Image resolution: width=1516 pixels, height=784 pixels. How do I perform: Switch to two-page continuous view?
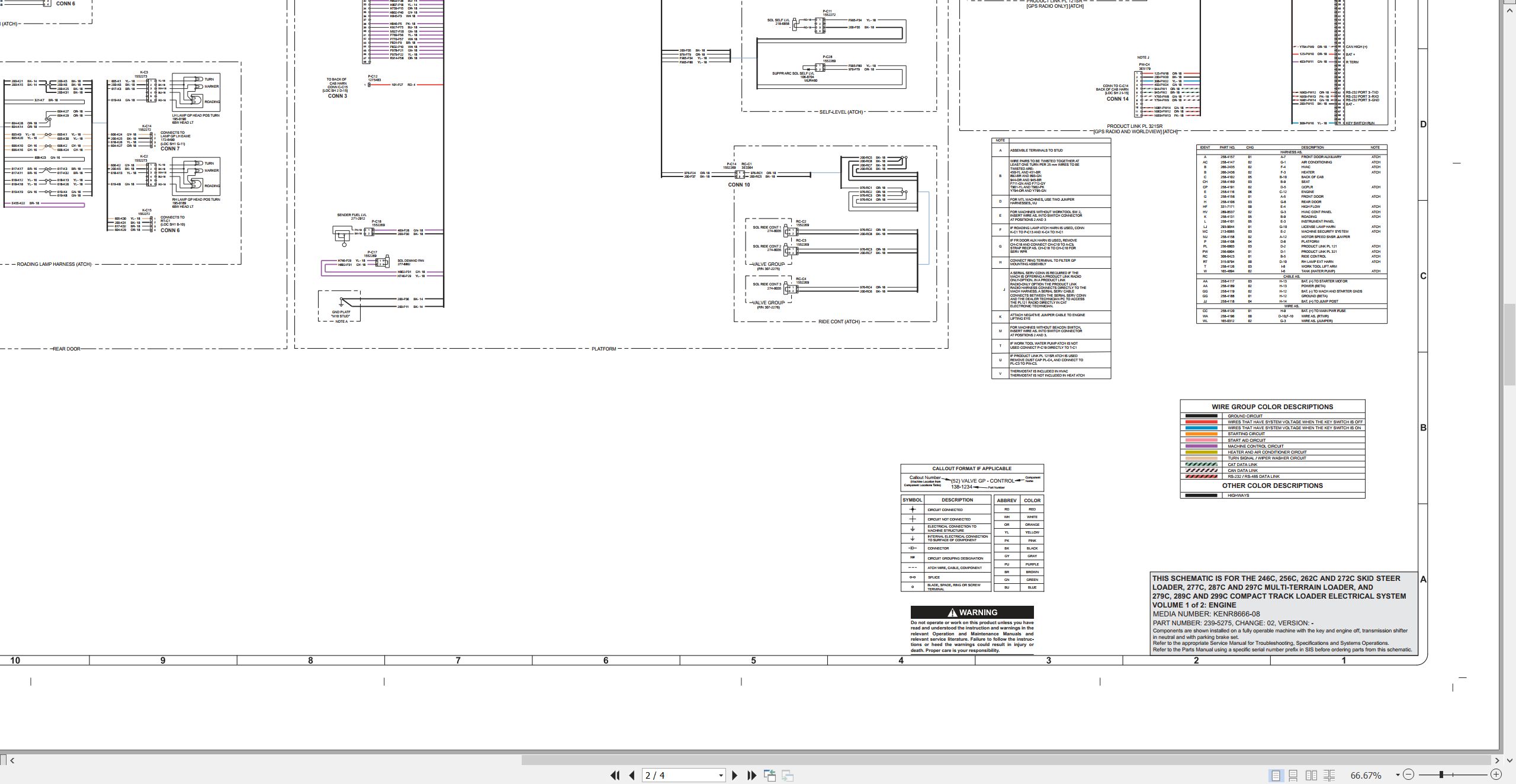[x=1329, y=775]
